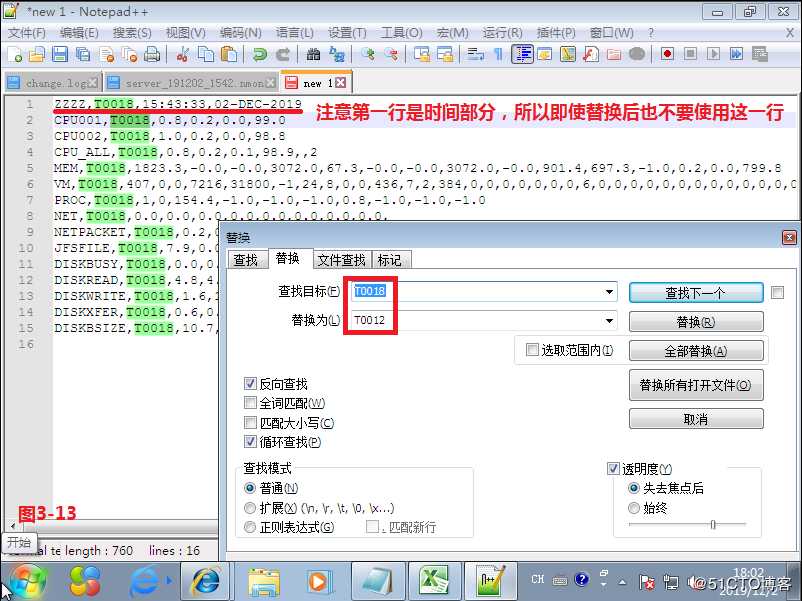Select the 普通 search mode radio button
Viewport: 802px width, 601px height.
[250, 488]
